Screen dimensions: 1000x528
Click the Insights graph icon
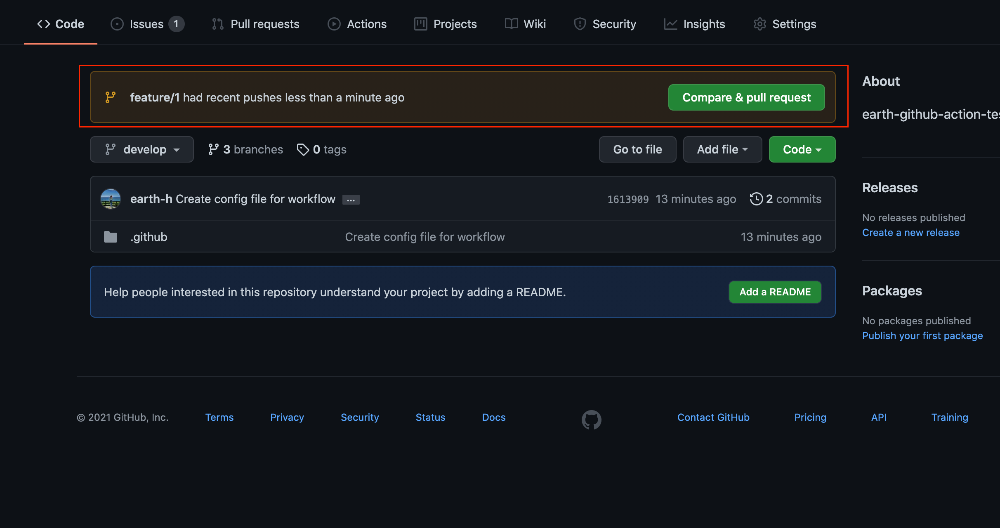point(670,24)
